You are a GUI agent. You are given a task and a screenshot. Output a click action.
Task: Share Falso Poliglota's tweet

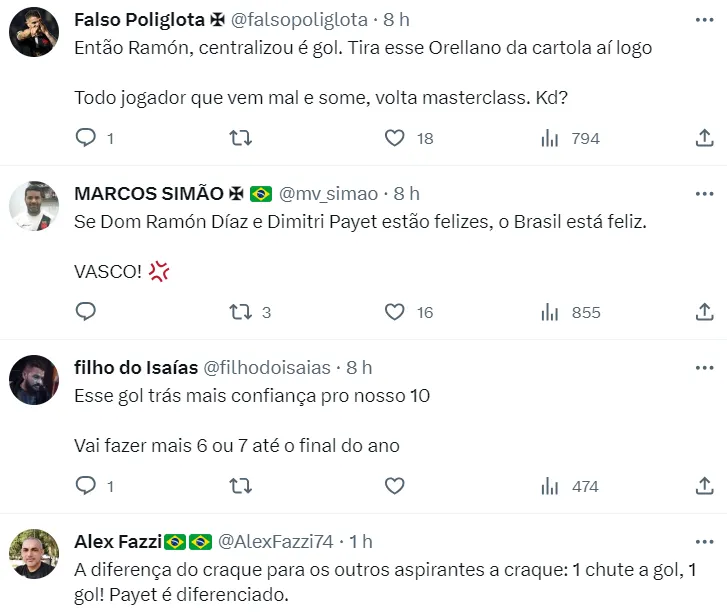(x=704, y=138)
